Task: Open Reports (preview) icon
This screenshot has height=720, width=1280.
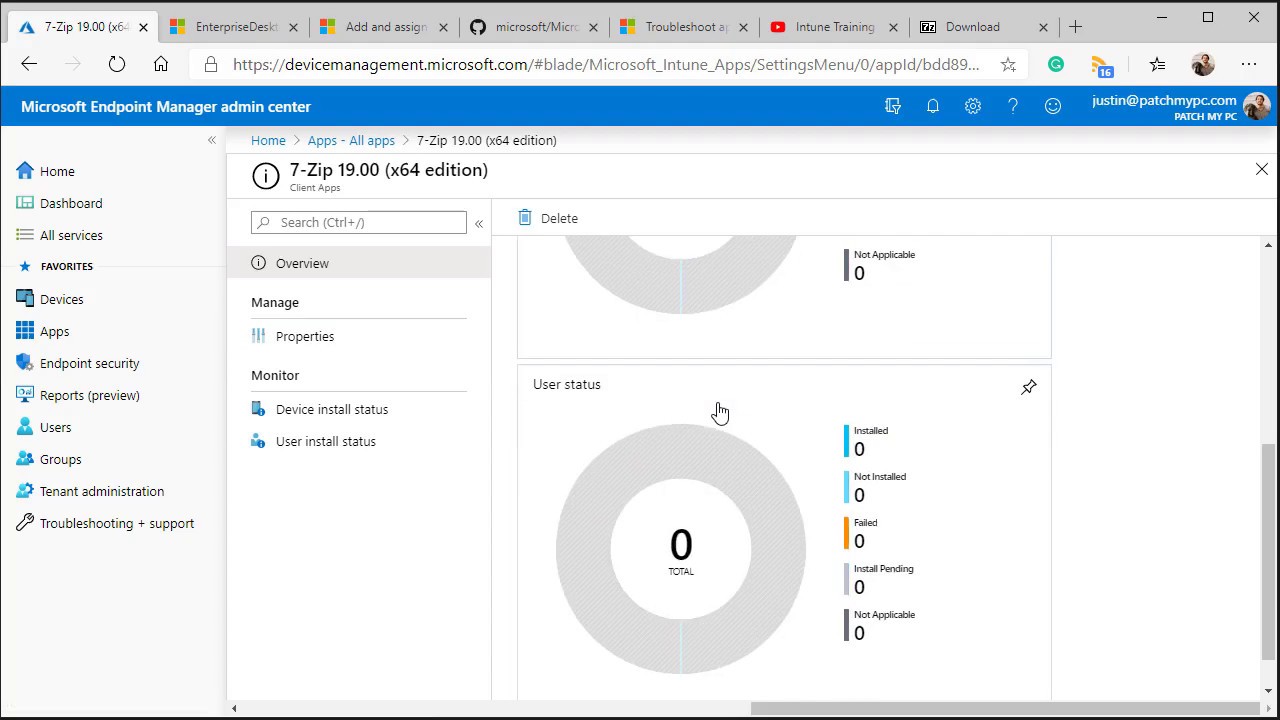Action: tap(25, 395)
